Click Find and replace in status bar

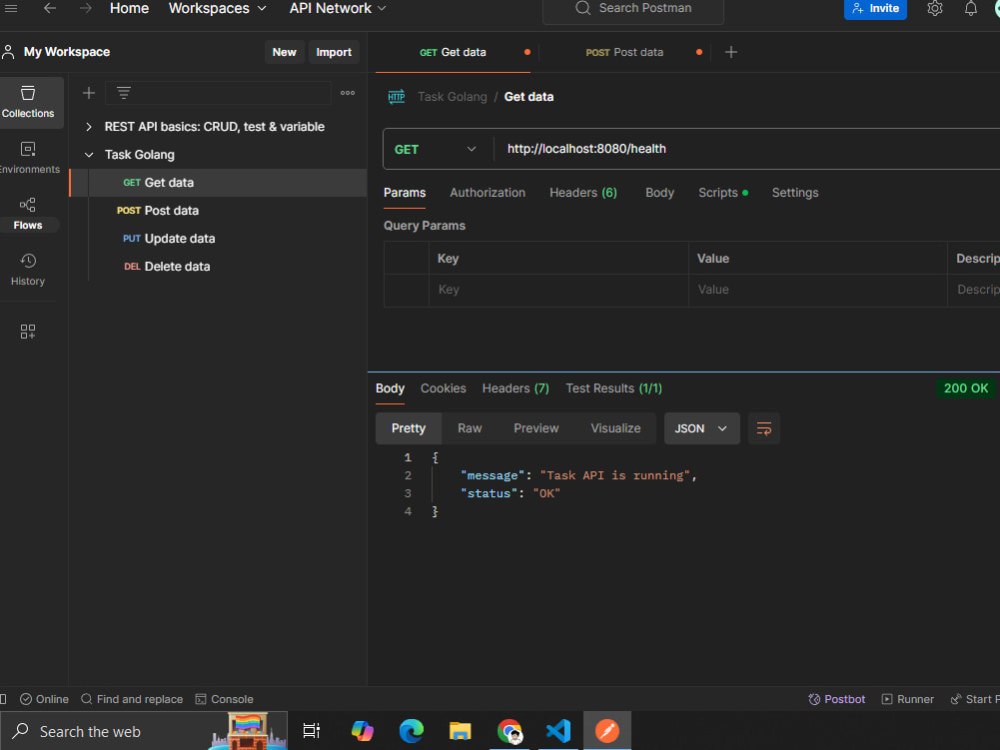pos(132,699)
